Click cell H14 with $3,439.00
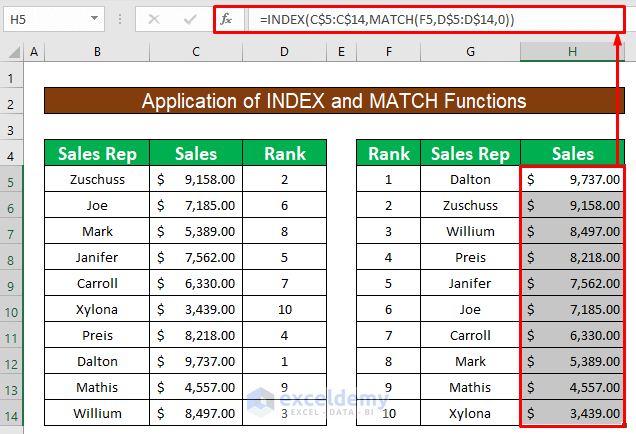 point(572,413)
